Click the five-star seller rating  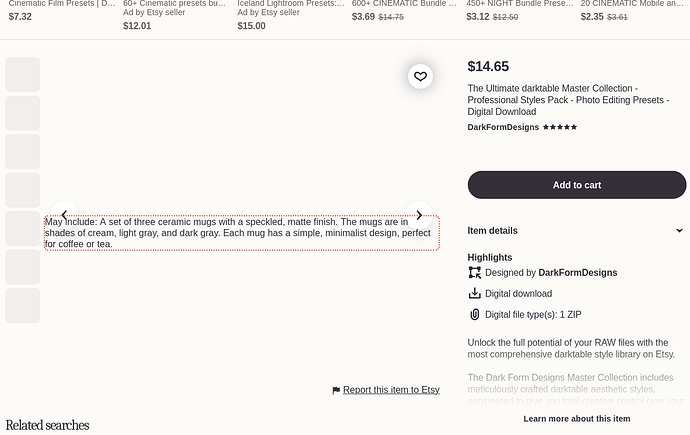560,127
